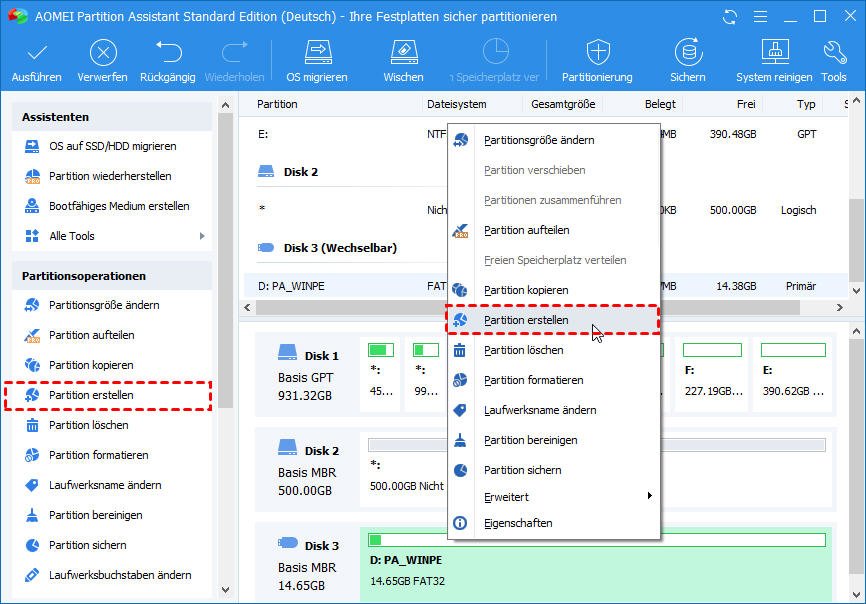
Task: Click the Verwerfen discard icon
Action: tap(103, 54)
